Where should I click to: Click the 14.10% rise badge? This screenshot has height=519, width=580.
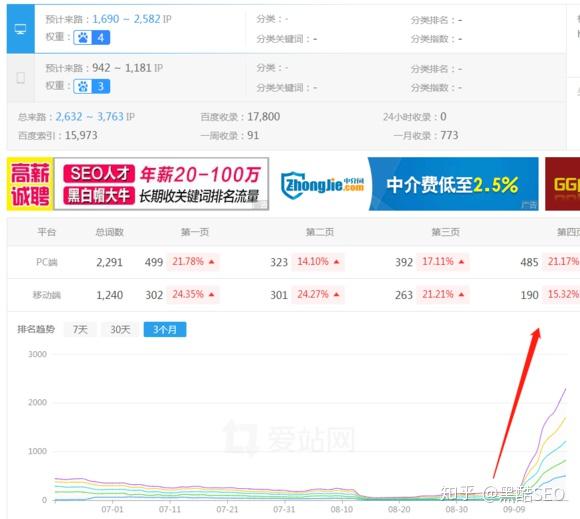[x=318, y=262]
